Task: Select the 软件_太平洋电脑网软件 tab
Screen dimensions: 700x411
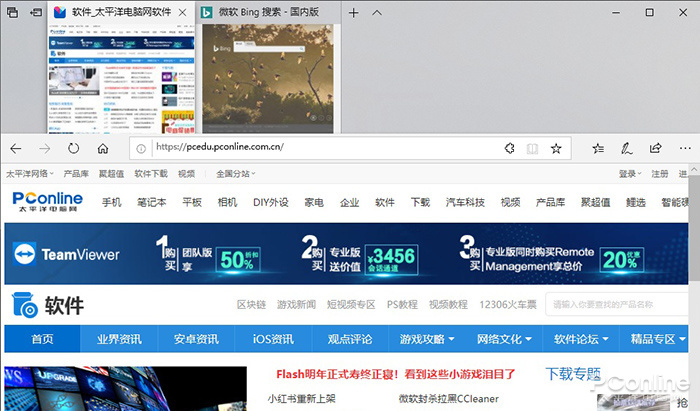Action: tap(121, 12)
